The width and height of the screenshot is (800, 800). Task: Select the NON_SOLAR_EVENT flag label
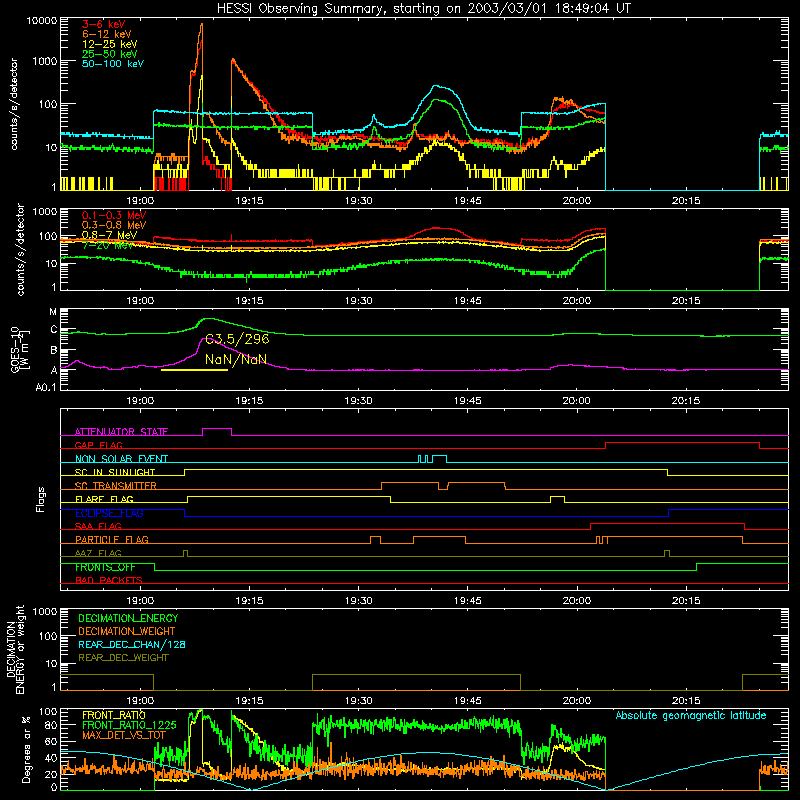point(121,459)
